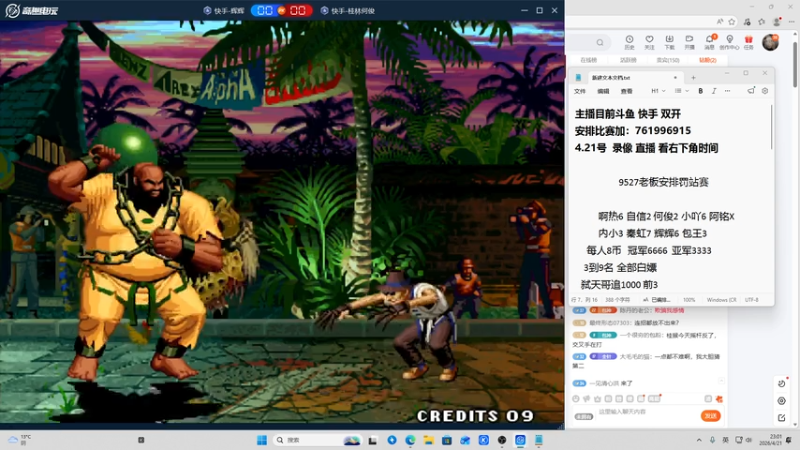
Task: Click Windows (CR line ending indicator
Action: 721,300
